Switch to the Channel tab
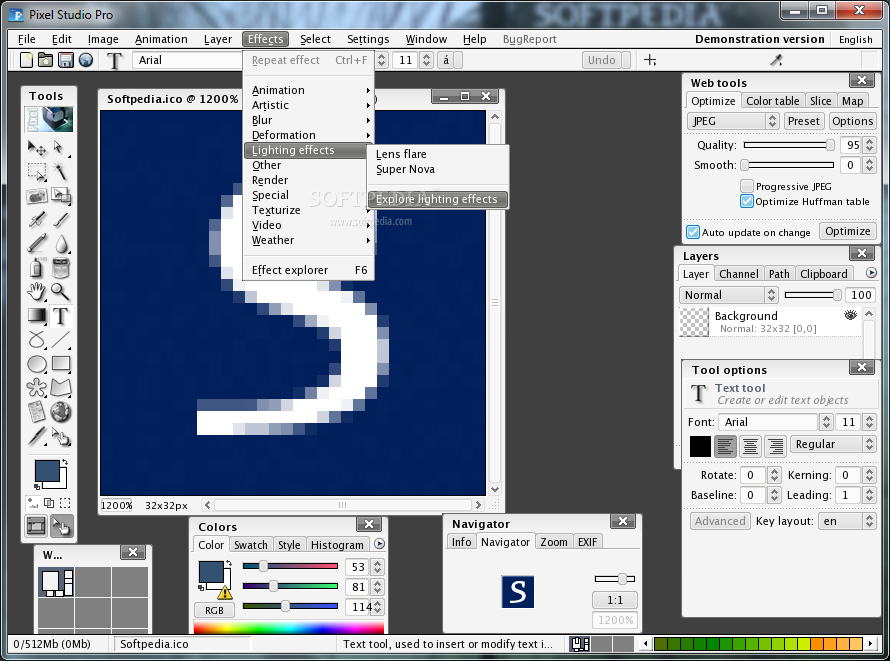890x661 pixels. (x=738, y=274)
